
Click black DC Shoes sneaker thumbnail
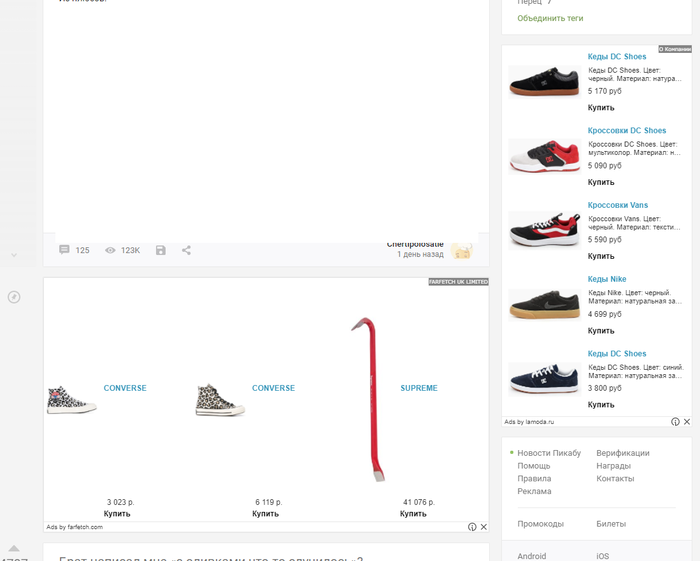(x=545, y=81)
